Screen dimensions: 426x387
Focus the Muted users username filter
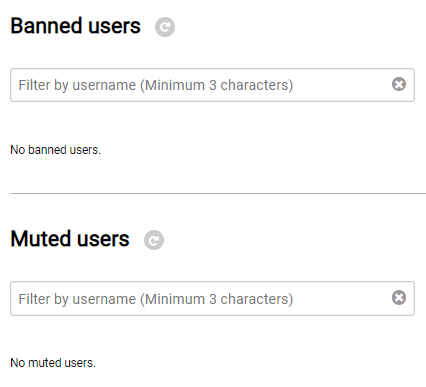click(x=212, y=298)
